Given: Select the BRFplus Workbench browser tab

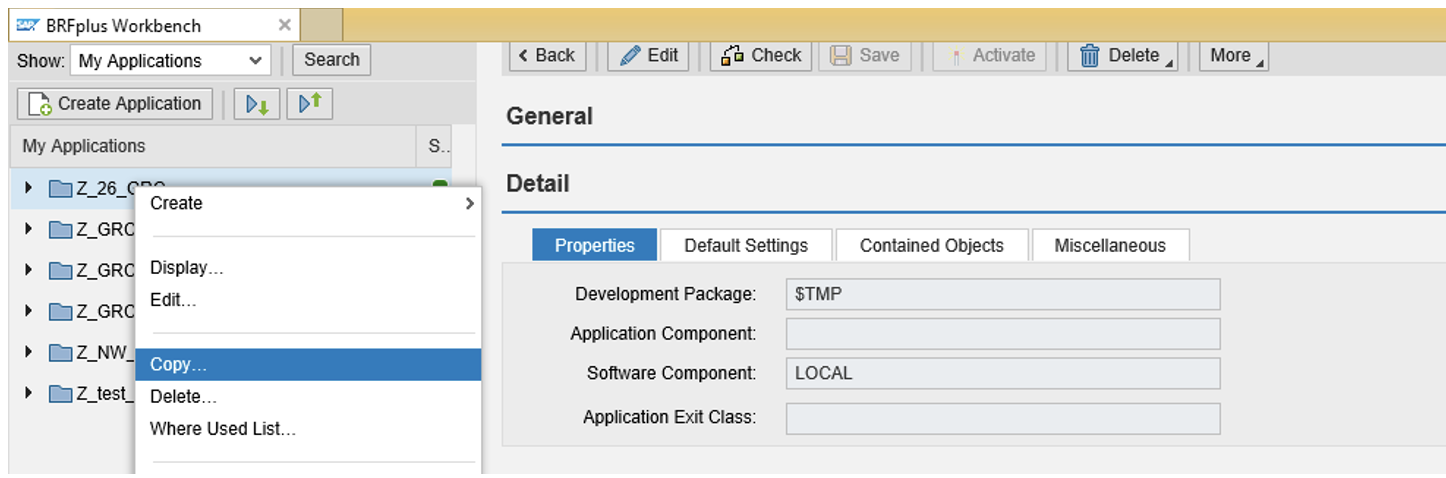Looking at the screenshot, I should (x=154, y=25).
